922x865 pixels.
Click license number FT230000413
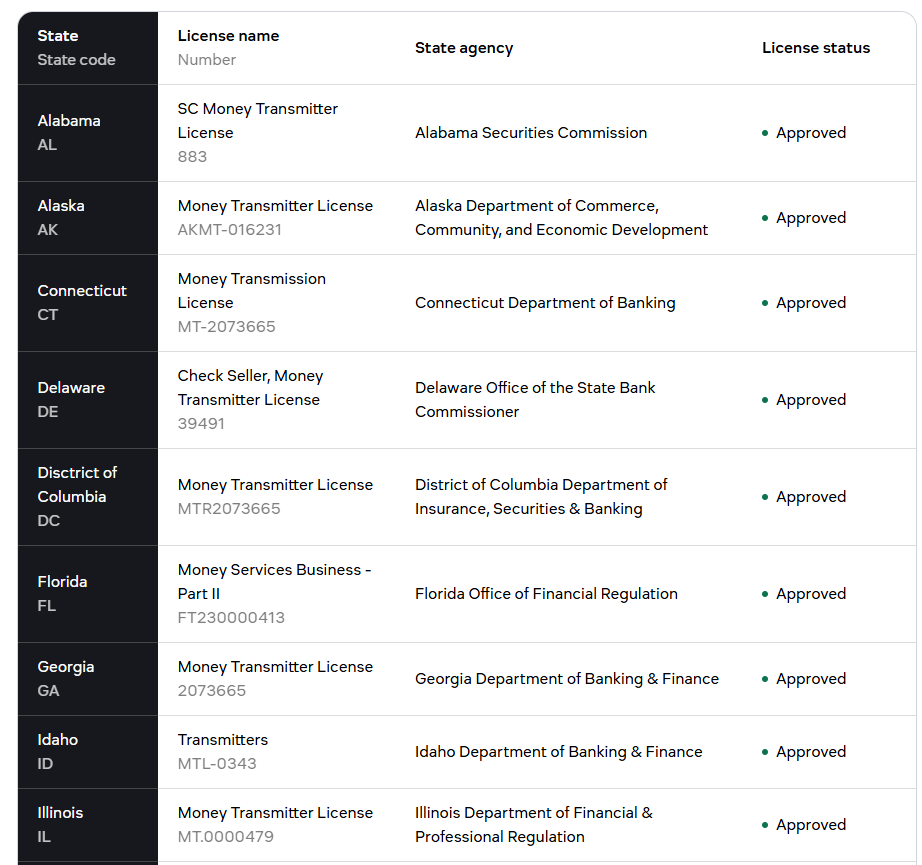[x=231, y=618]
